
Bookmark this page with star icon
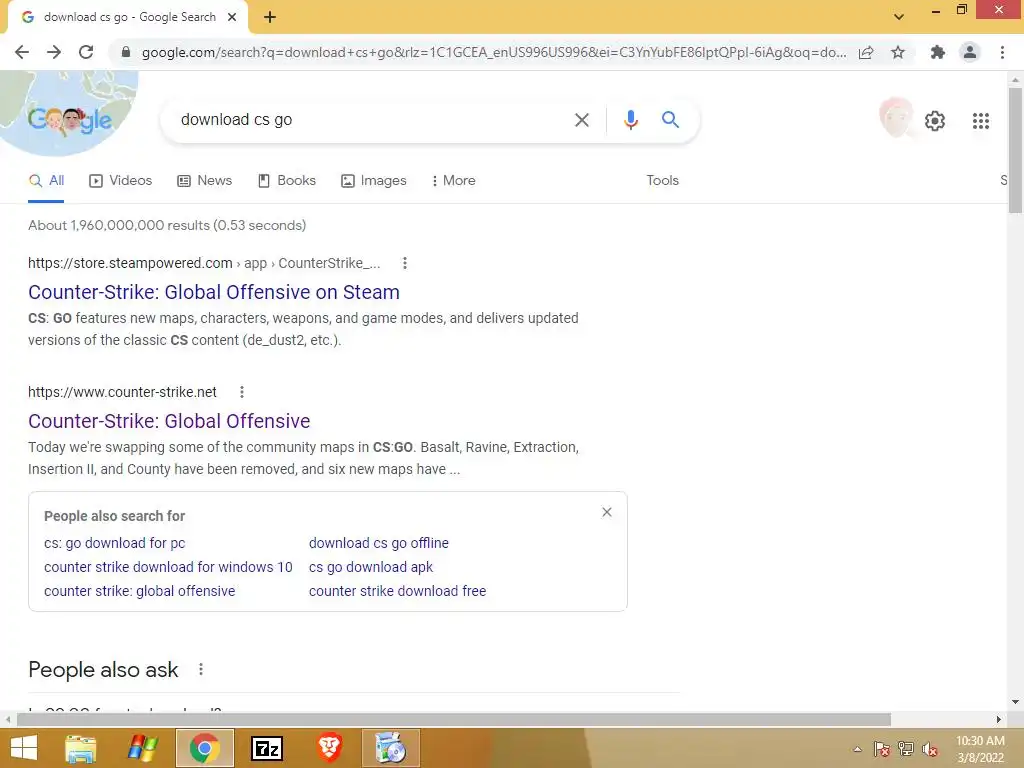point(898,52)
